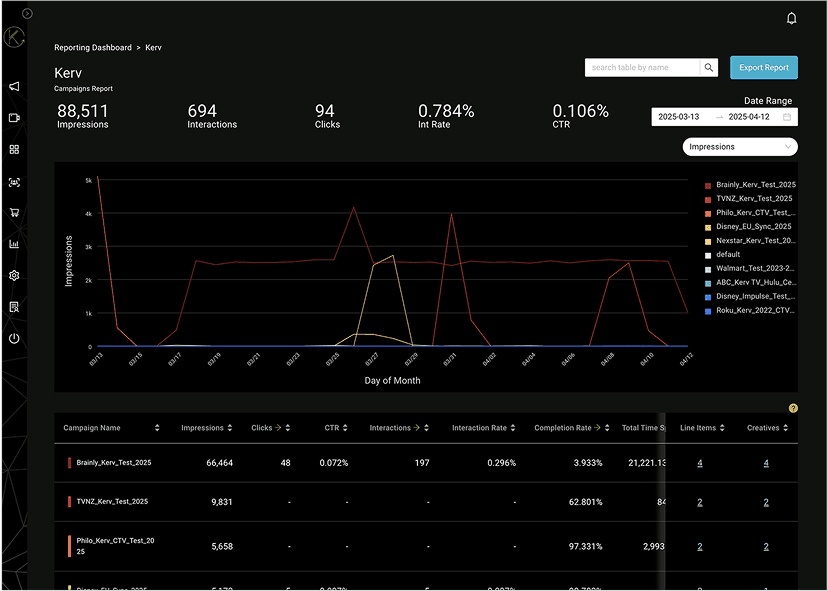Sort the table by Completion Rate column
Viewport: 827px width, 591px height.
pos(607,428)
